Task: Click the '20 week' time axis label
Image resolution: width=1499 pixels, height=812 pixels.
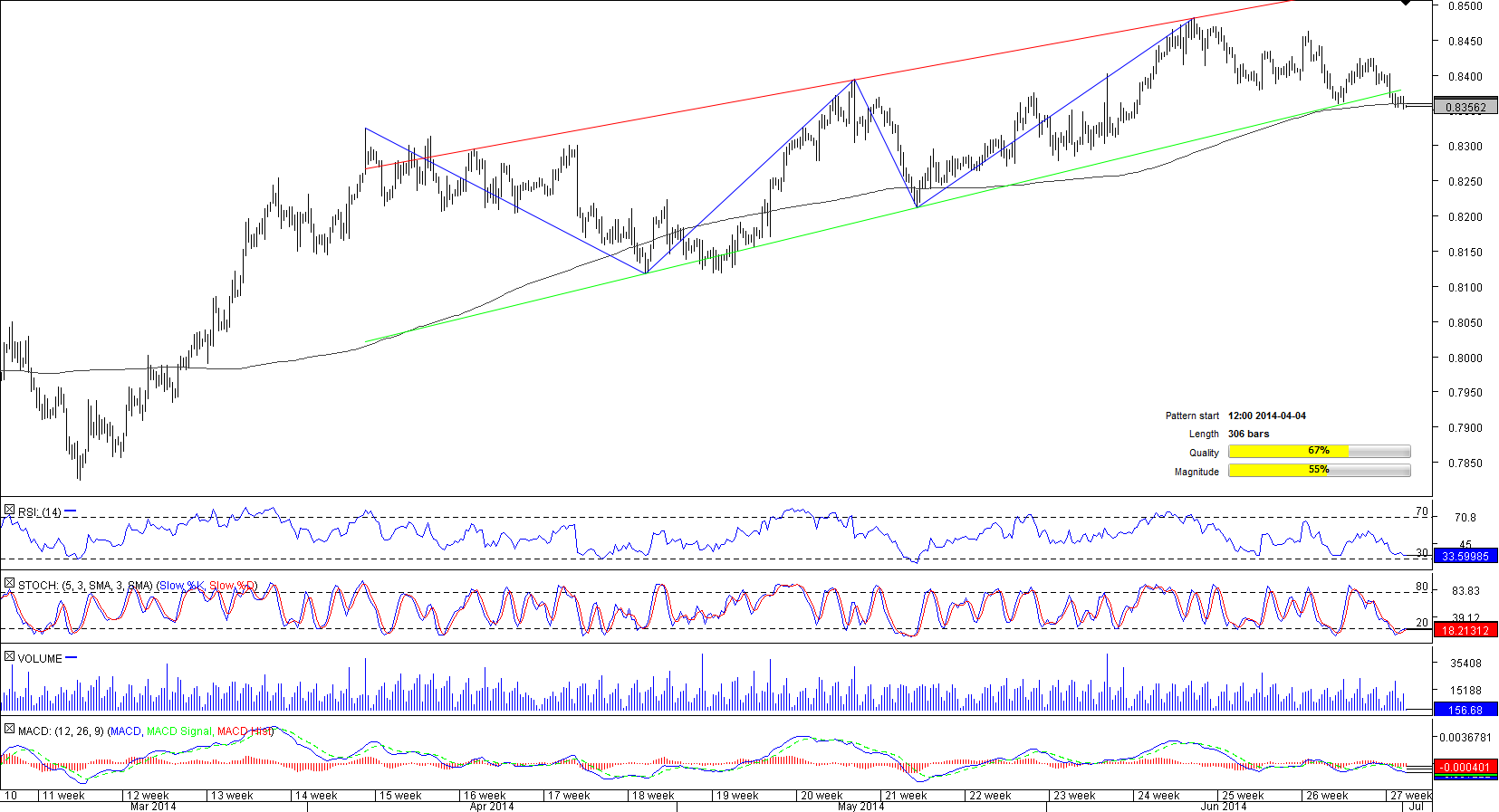Action: pos(821,796)
